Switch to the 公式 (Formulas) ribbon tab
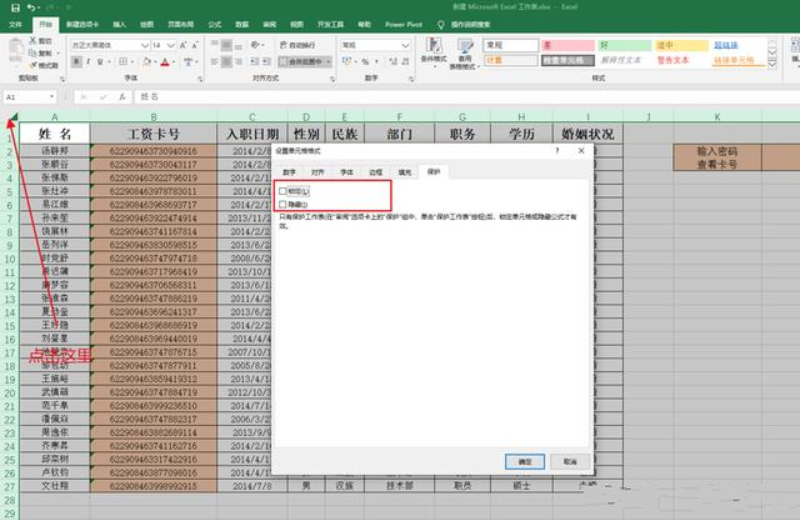The height and width of the screenshot is (520, 801). [215, 25]
